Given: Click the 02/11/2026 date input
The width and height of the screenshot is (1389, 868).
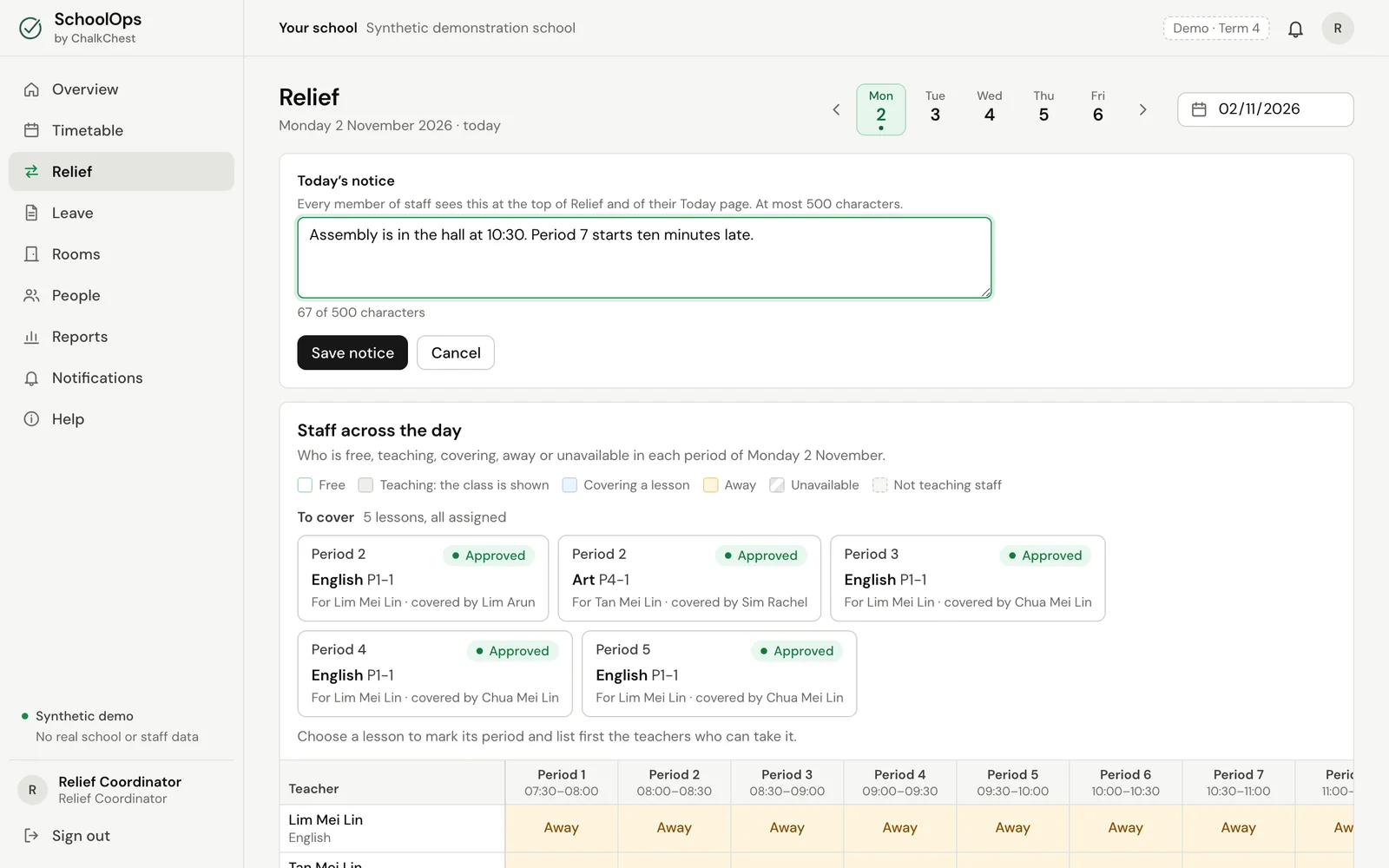Looking at the screenshot, I should point(1266,109).
